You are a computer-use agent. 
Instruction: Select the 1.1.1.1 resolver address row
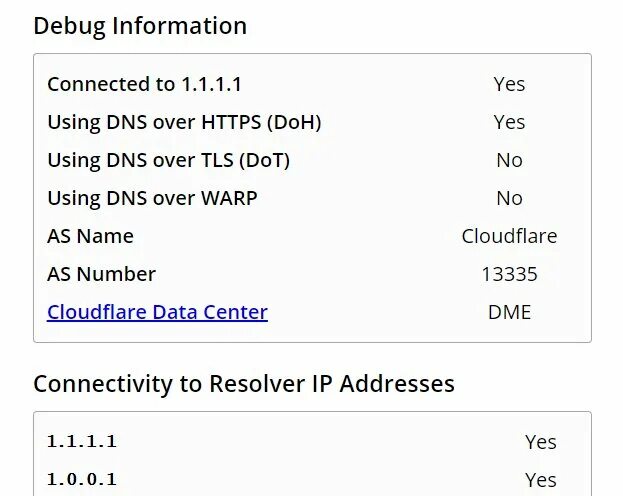(x=312, y=442)
